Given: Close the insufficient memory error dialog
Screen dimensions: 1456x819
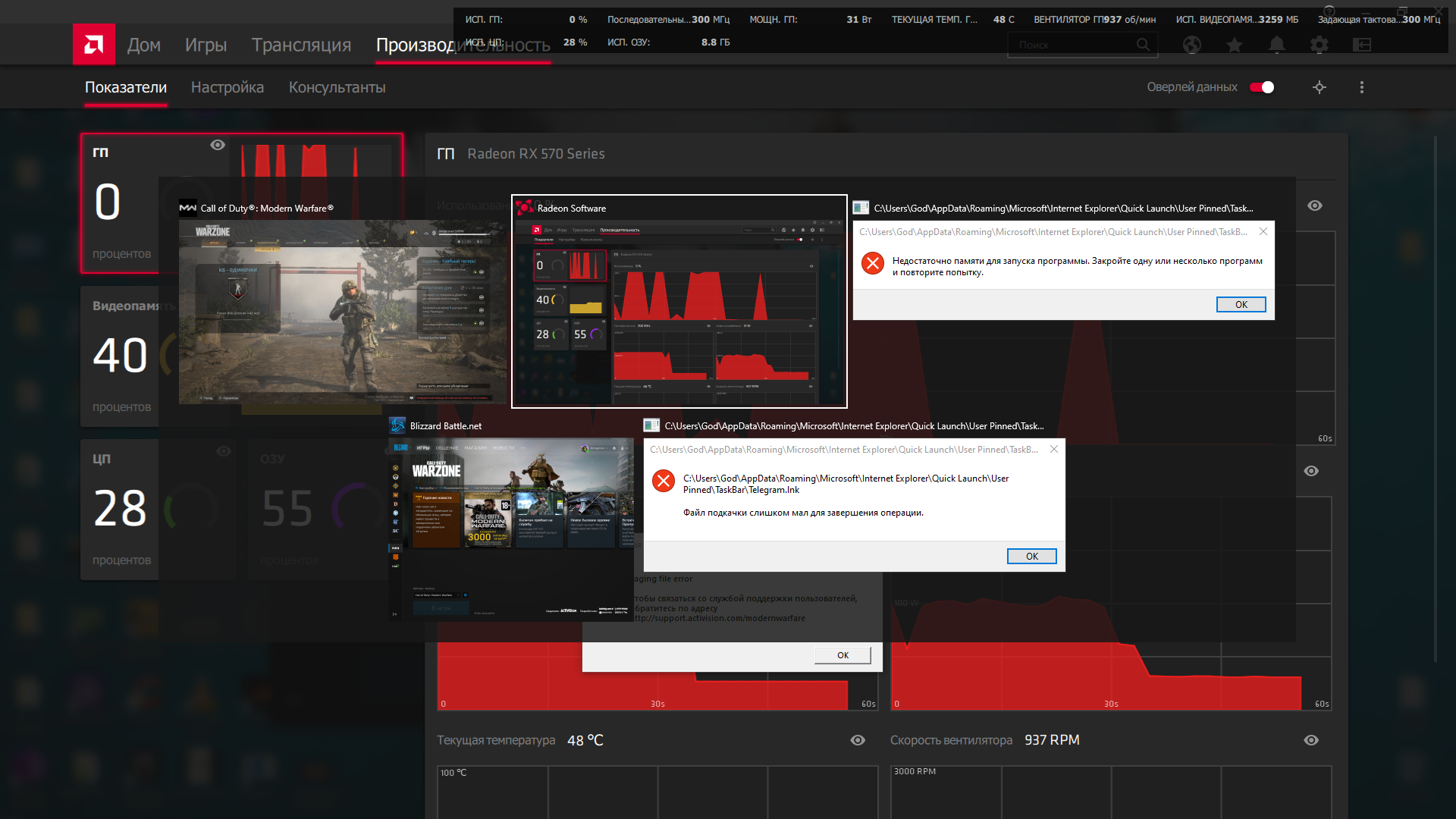Looking at the screenshot, I should click(1263, 231).
